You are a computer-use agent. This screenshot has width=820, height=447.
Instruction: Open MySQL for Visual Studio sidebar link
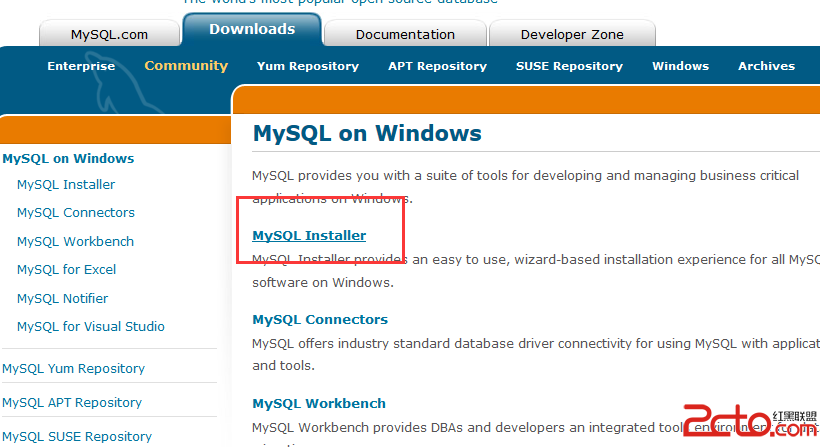90,327
